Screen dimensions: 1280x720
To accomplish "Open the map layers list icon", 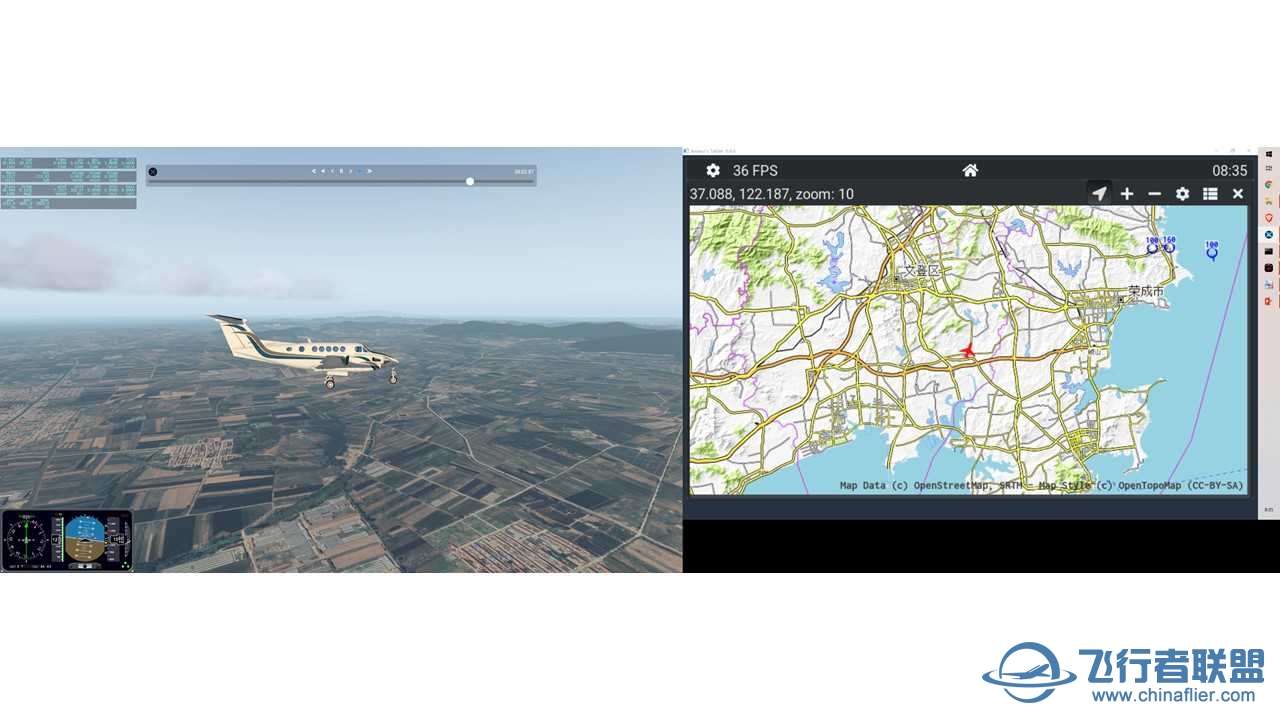I will [x=1210, y=194].
